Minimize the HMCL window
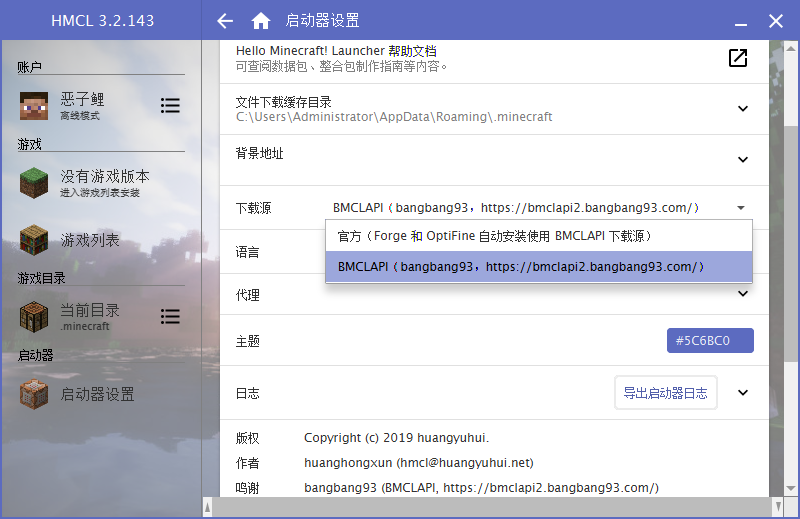Viewport: 800px width, 519px height. pyautogui.click(x=741, y=23)
